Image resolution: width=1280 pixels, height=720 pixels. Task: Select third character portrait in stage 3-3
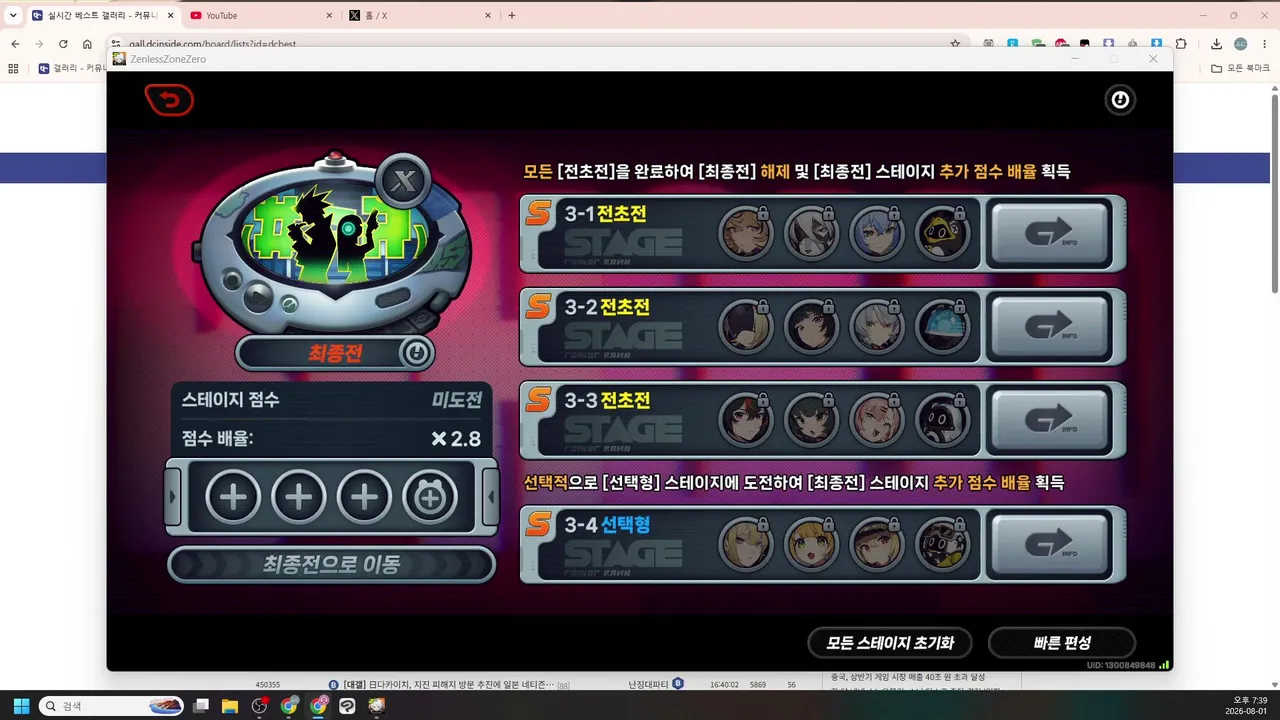[877, 420]
